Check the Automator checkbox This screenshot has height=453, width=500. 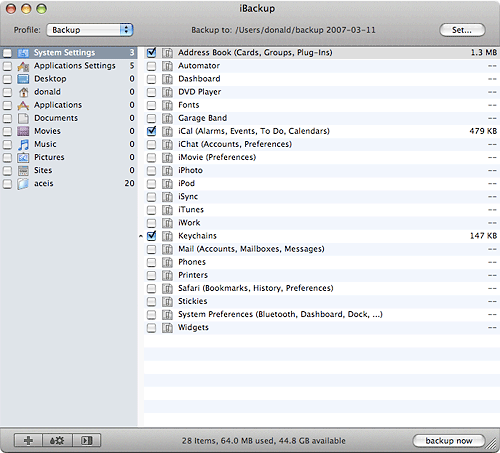pos(151,66)
